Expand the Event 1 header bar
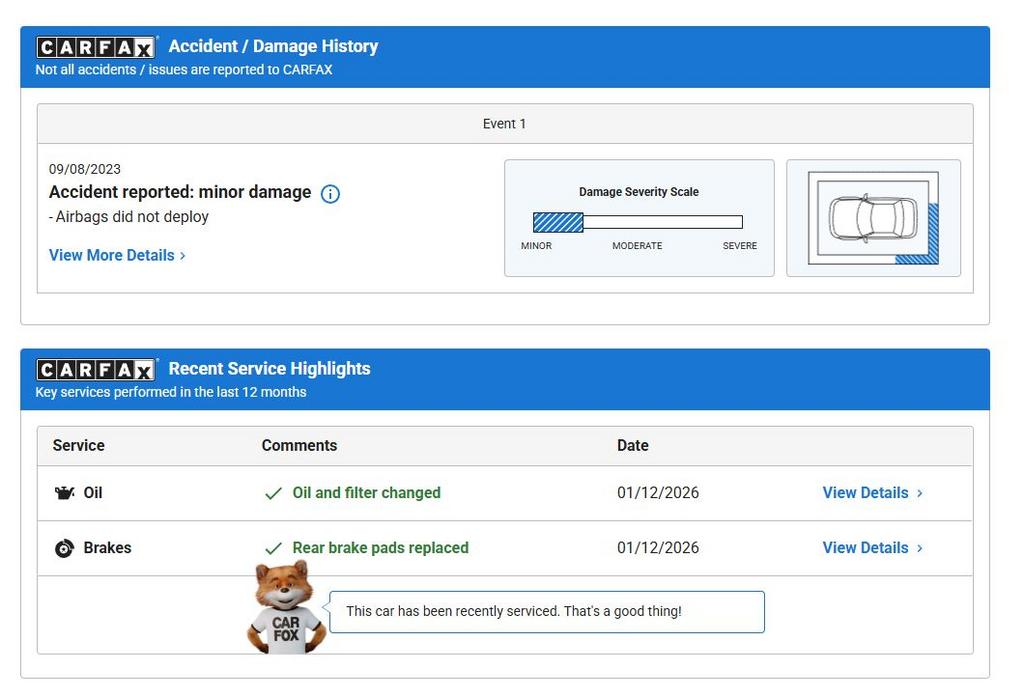Viewport: 1024px width, 697px height. click(x=504, y=124)
